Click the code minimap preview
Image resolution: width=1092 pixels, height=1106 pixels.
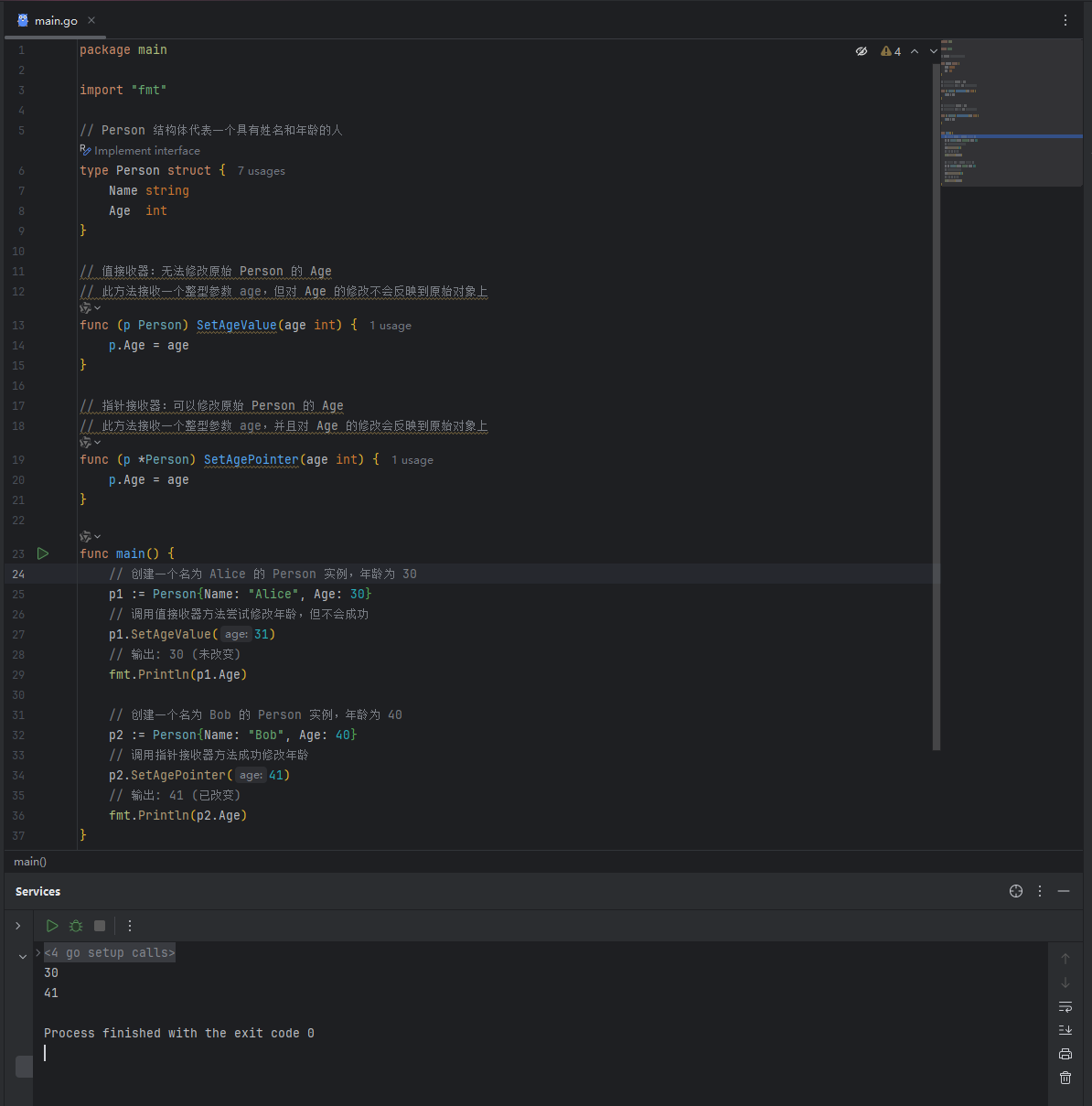pyautogui.click(x=1011, y=113)
